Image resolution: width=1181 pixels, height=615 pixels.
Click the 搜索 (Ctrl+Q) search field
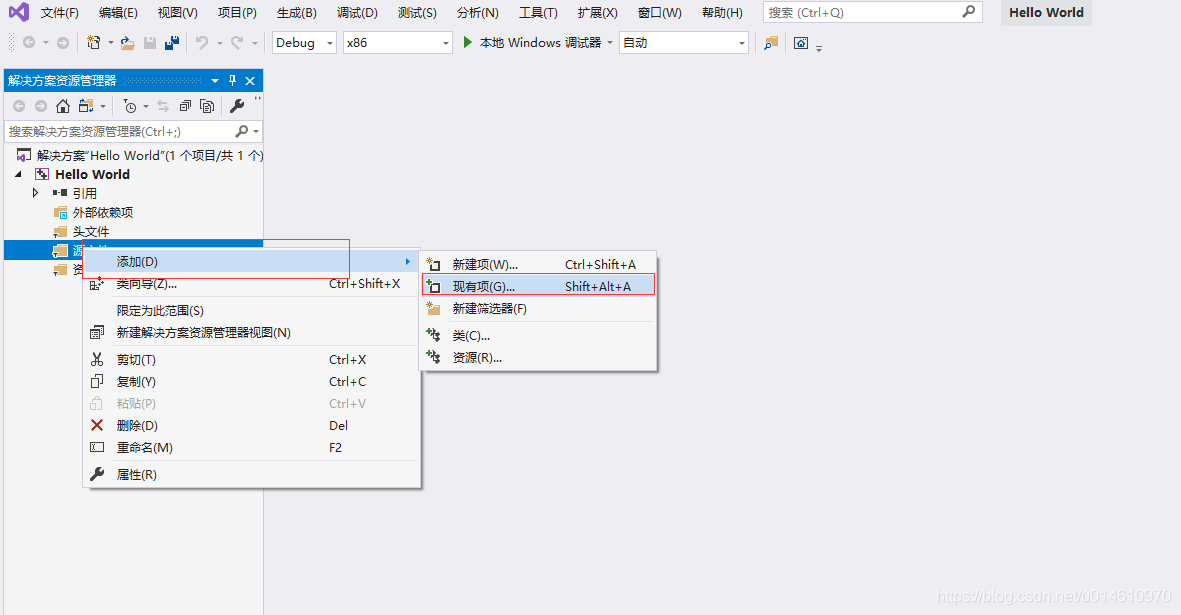click(872, 12)
